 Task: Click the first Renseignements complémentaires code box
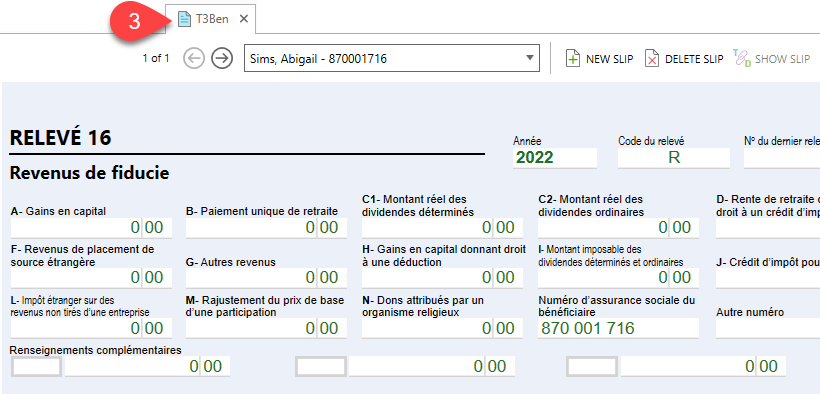[37, 366]
